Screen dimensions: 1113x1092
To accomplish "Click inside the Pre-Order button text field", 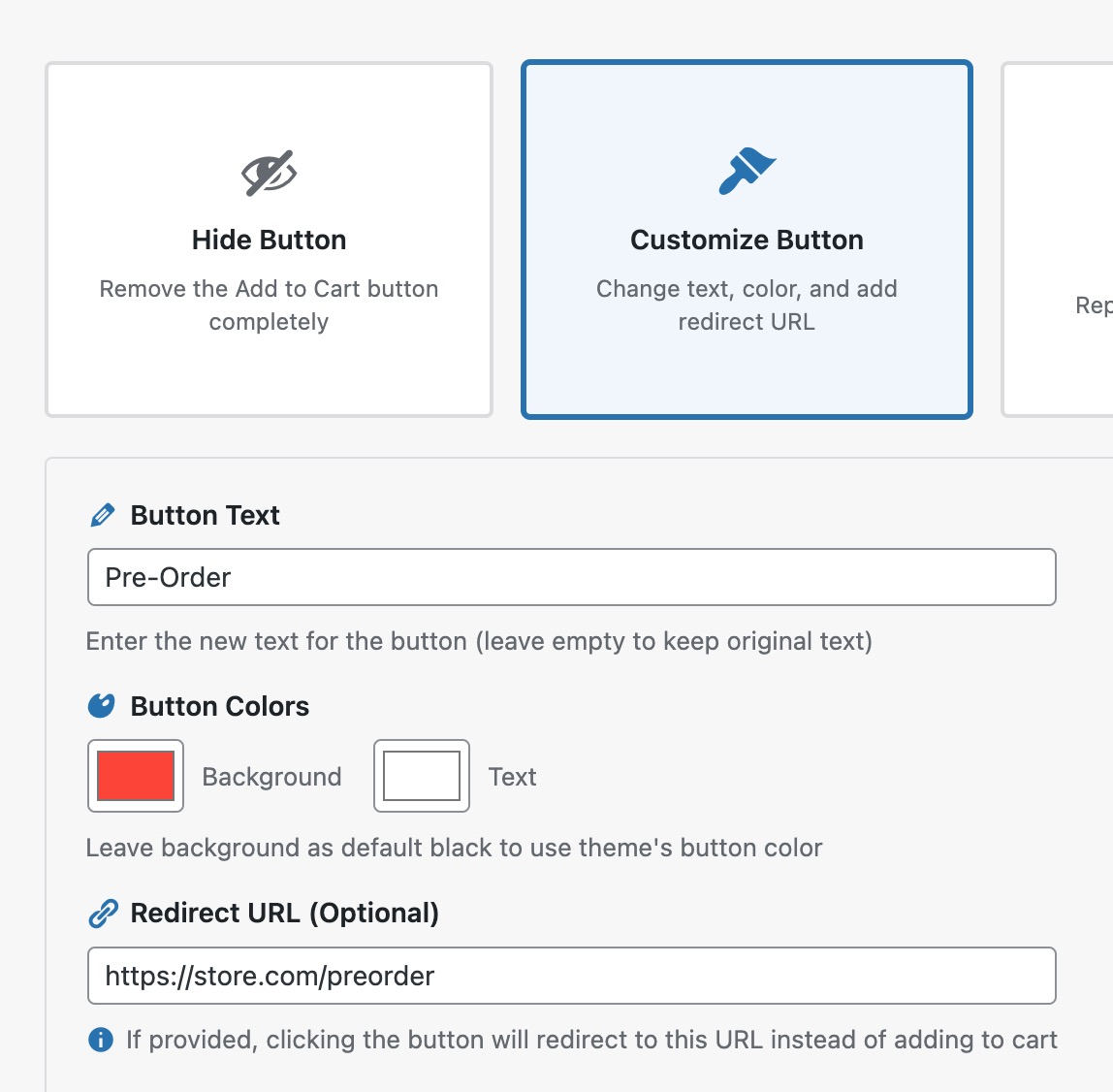I will coord(572,577).
